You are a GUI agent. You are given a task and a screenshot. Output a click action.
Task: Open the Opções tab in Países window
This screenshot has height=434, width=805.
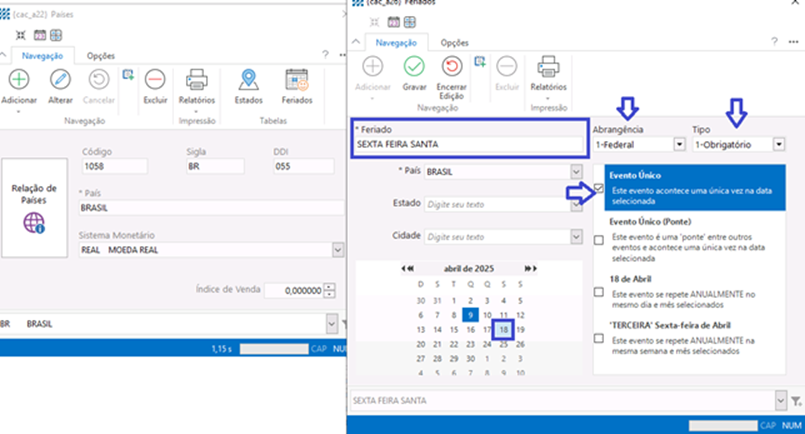99,57
